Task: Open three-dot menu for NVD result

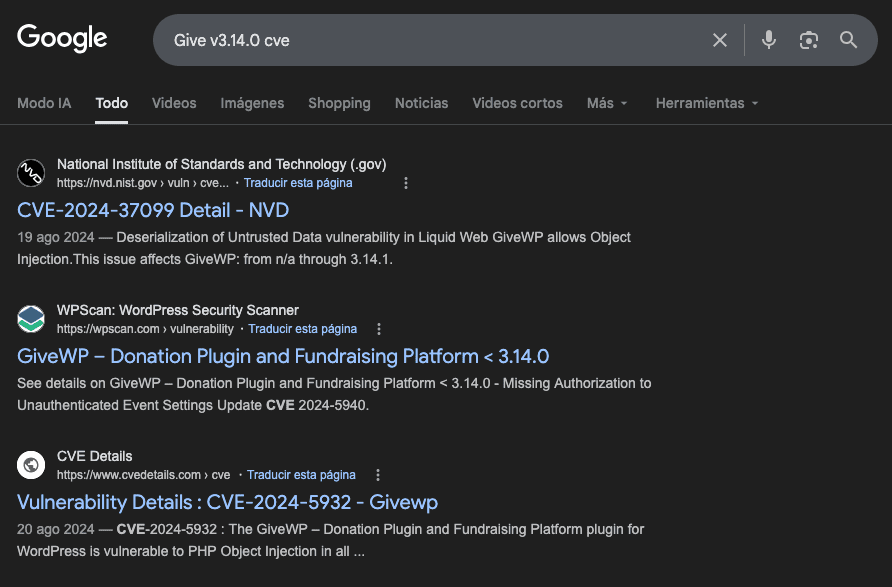Action: coord(406,183)
